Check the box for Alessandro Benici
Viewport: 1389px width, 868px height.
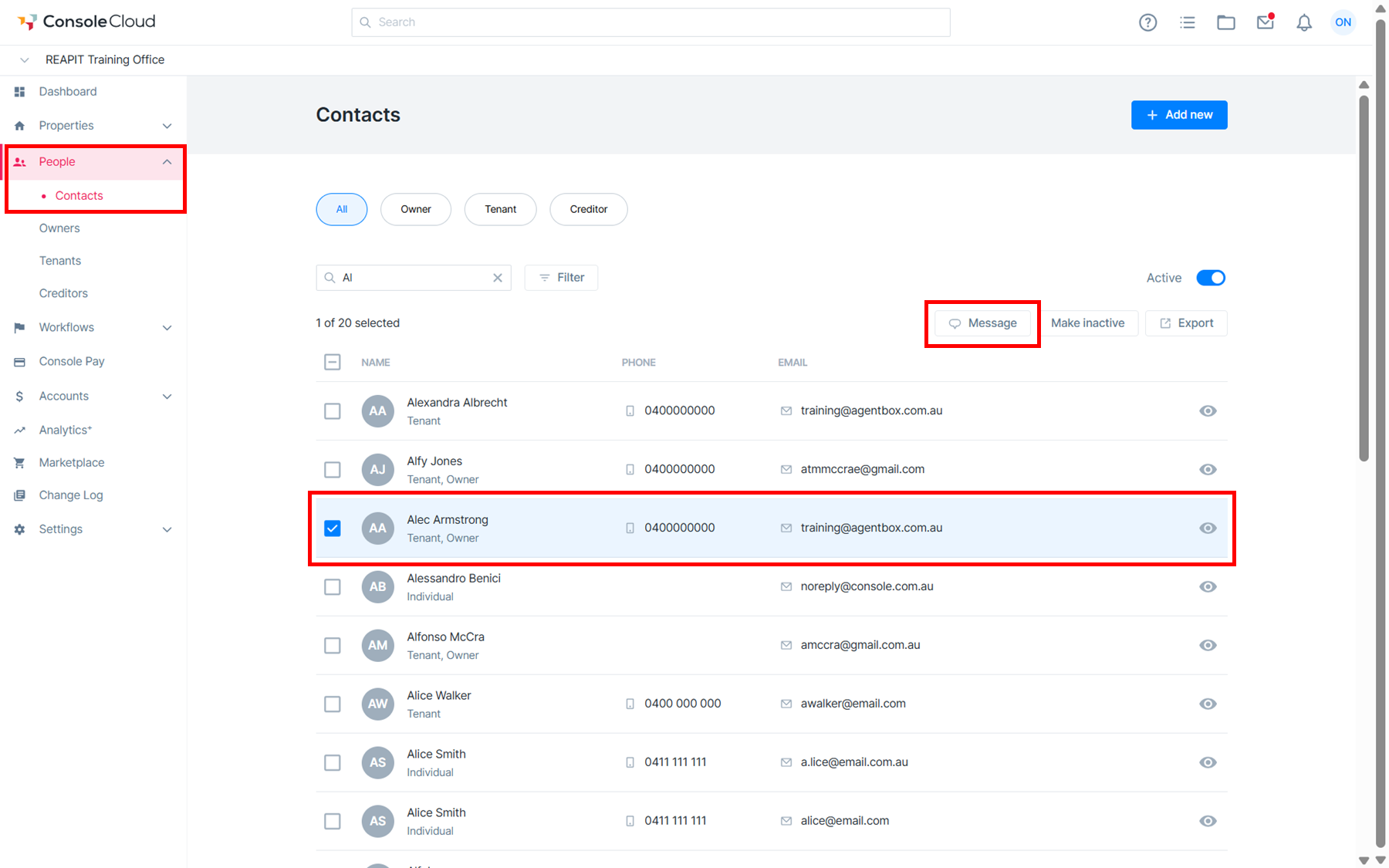pyautogui.click(x=333, y=587)
